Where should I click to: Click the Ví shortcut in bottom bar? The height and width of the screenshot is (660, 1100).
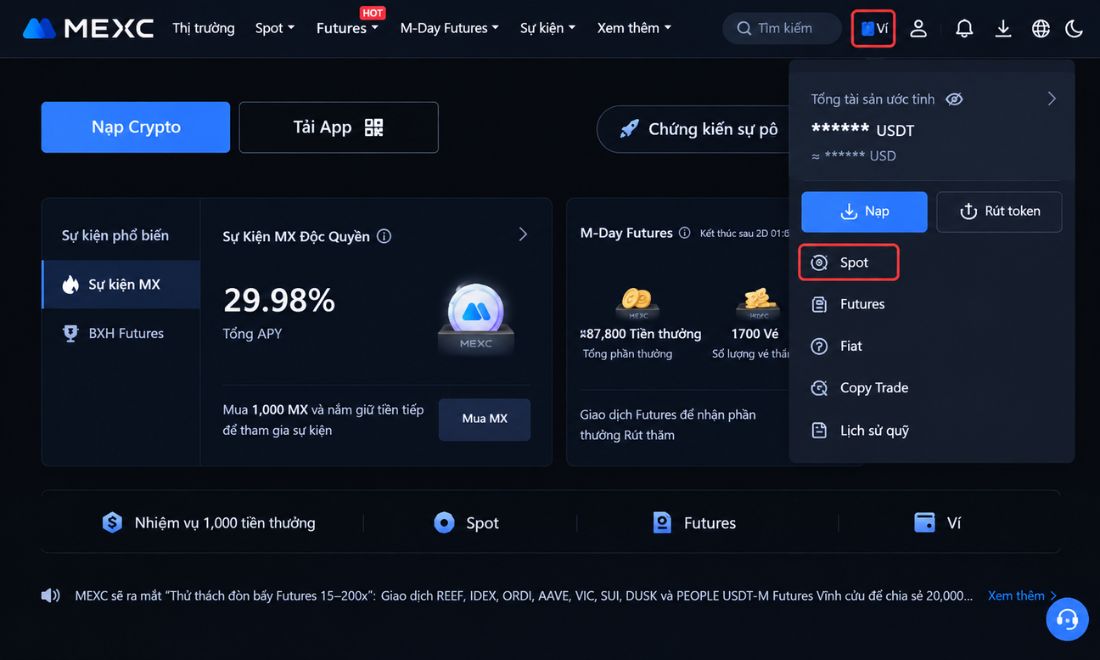(x=937, y=523)
